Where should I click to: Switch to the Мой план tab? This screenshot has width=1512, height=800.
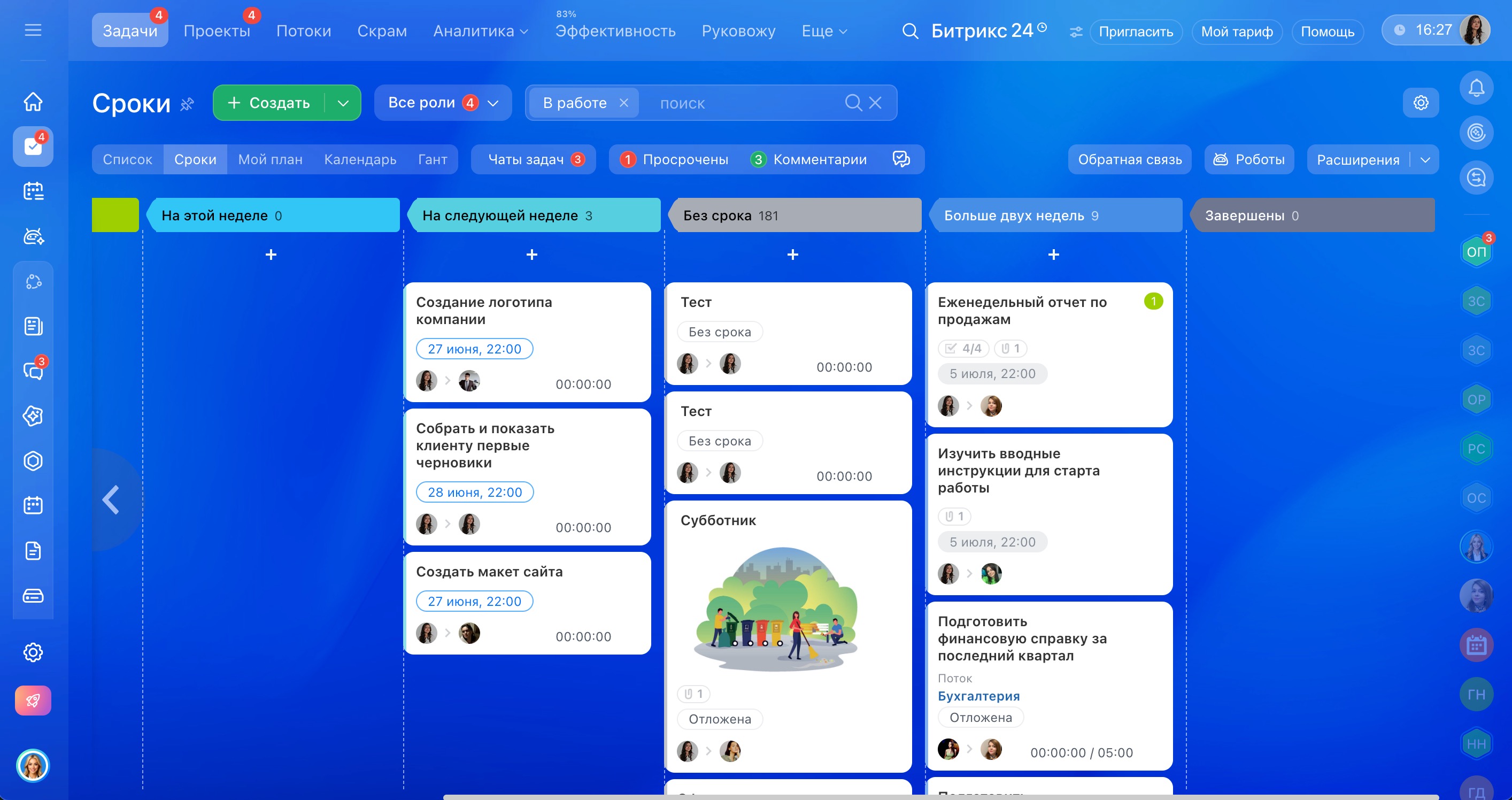(270, 159)
